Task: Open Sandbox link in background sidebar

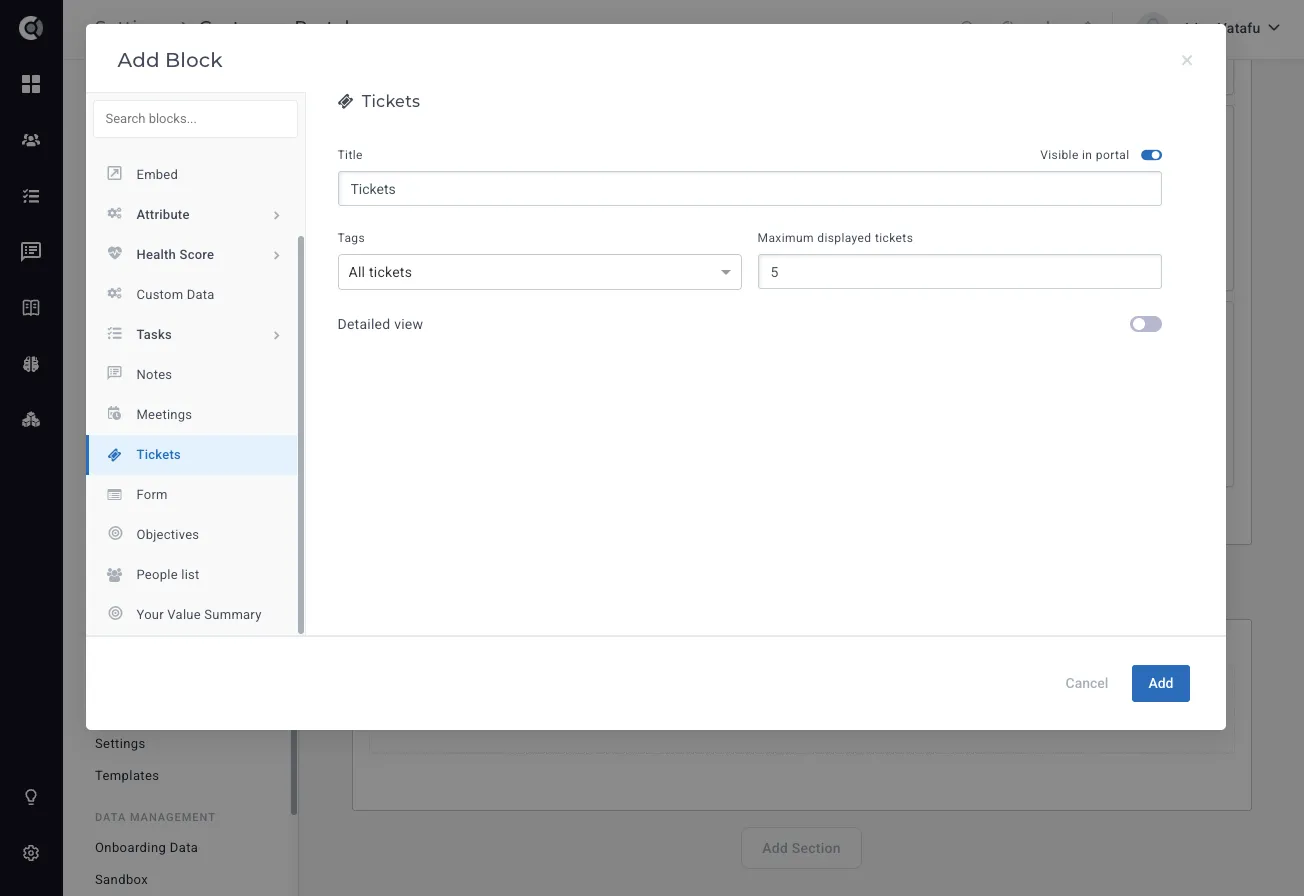Action: [121, 879]
